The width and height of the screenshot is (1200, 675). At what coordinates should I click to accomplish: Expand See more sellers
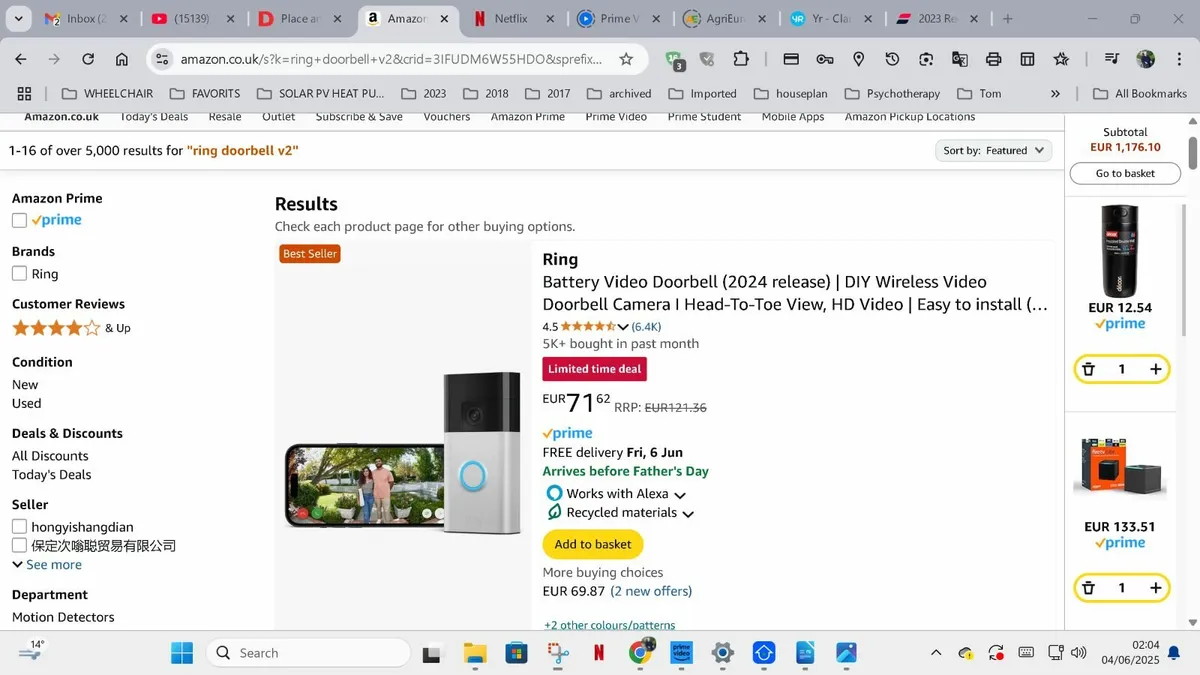[47, 564]
